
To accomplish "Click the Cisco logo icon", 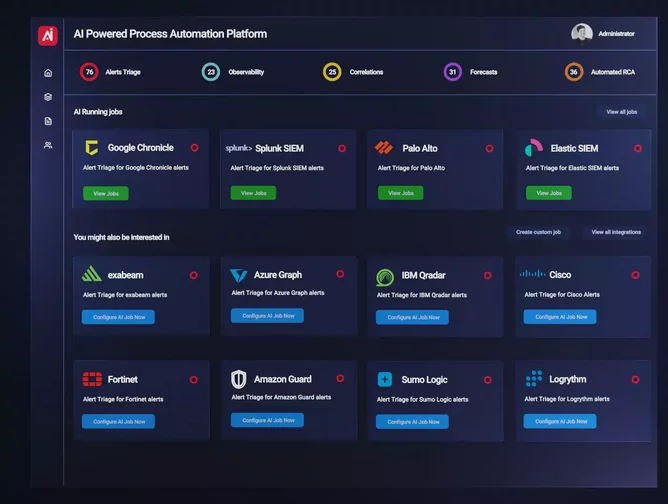I will pos(532,274).
